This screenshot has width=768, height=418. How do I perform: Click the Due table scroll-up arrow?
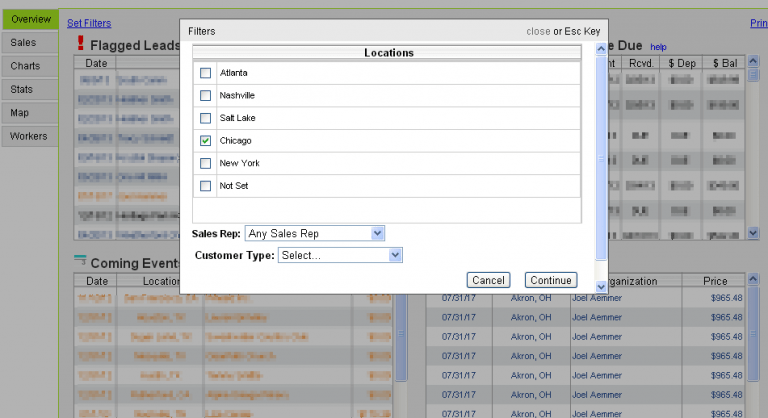click(753, 62)
